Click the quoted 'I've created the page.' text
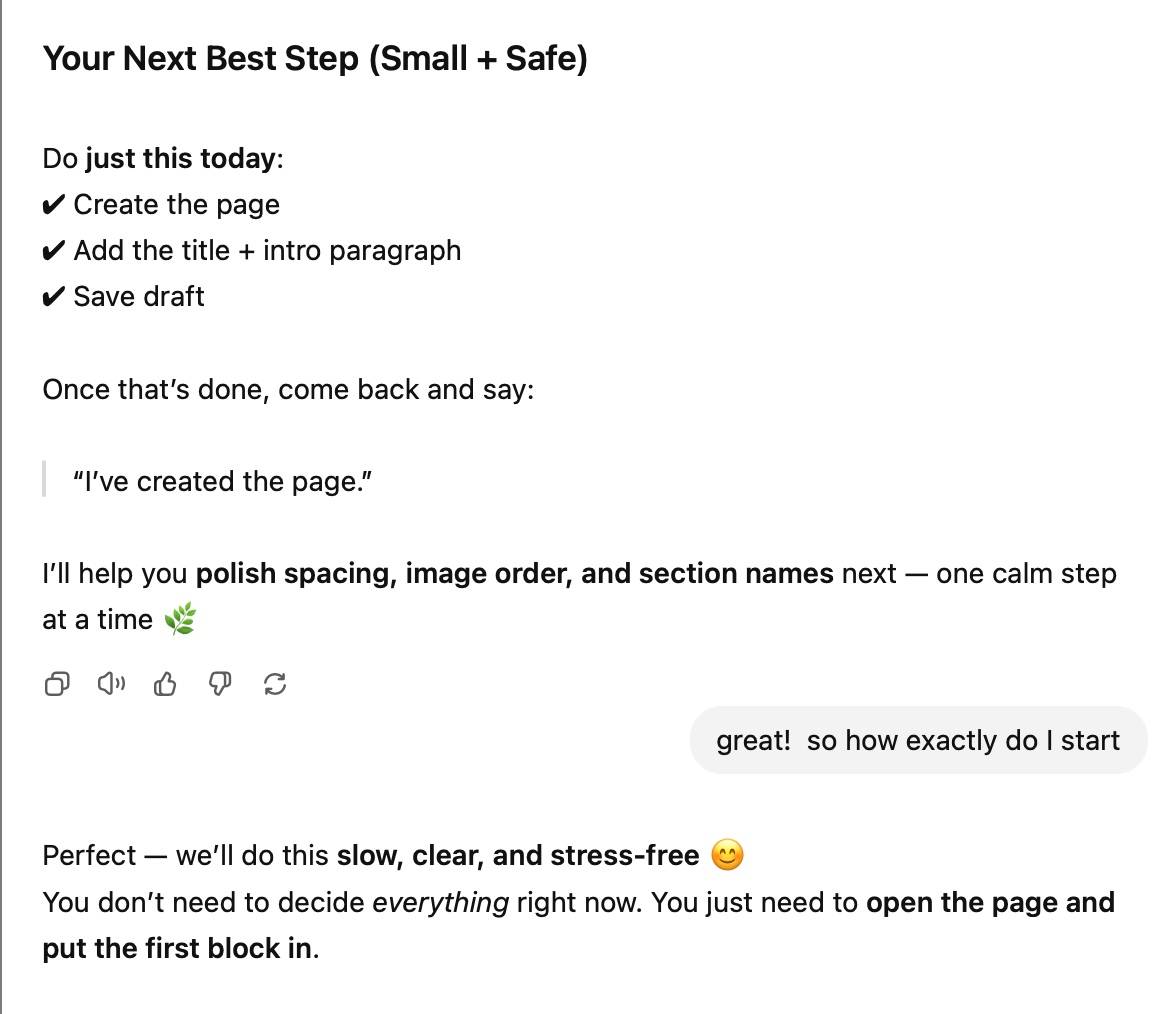1172x1014 pixels. tap(222, 481)
